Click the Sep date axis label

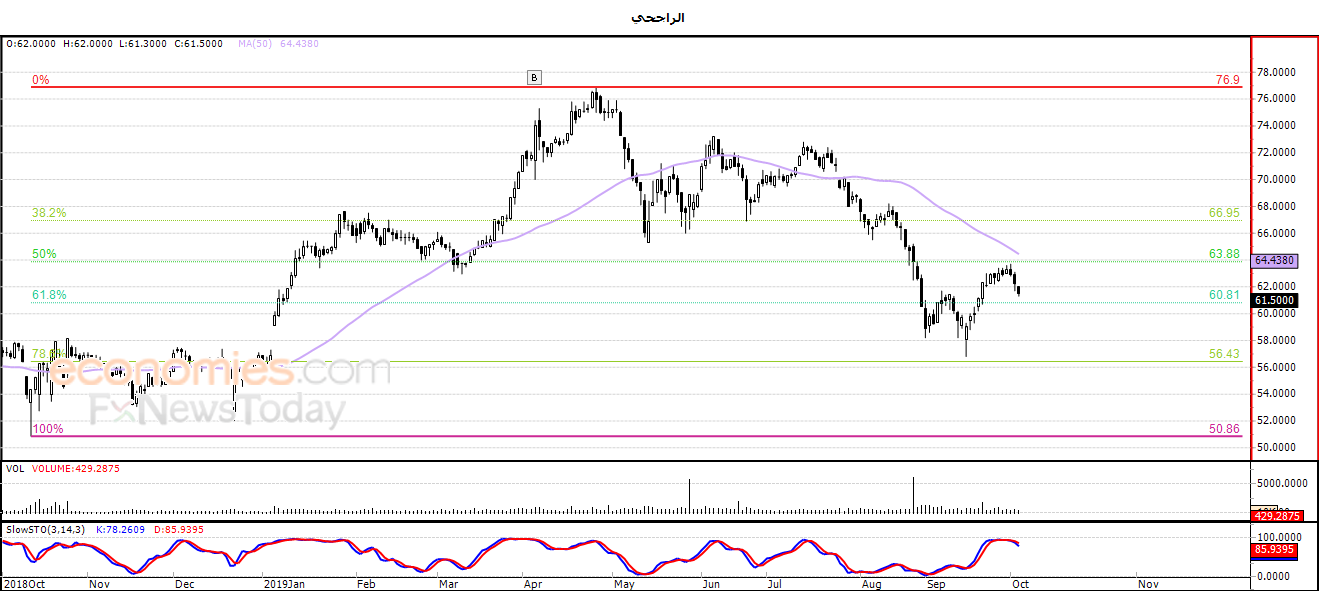pyautogui.click(x=936, y=583)
